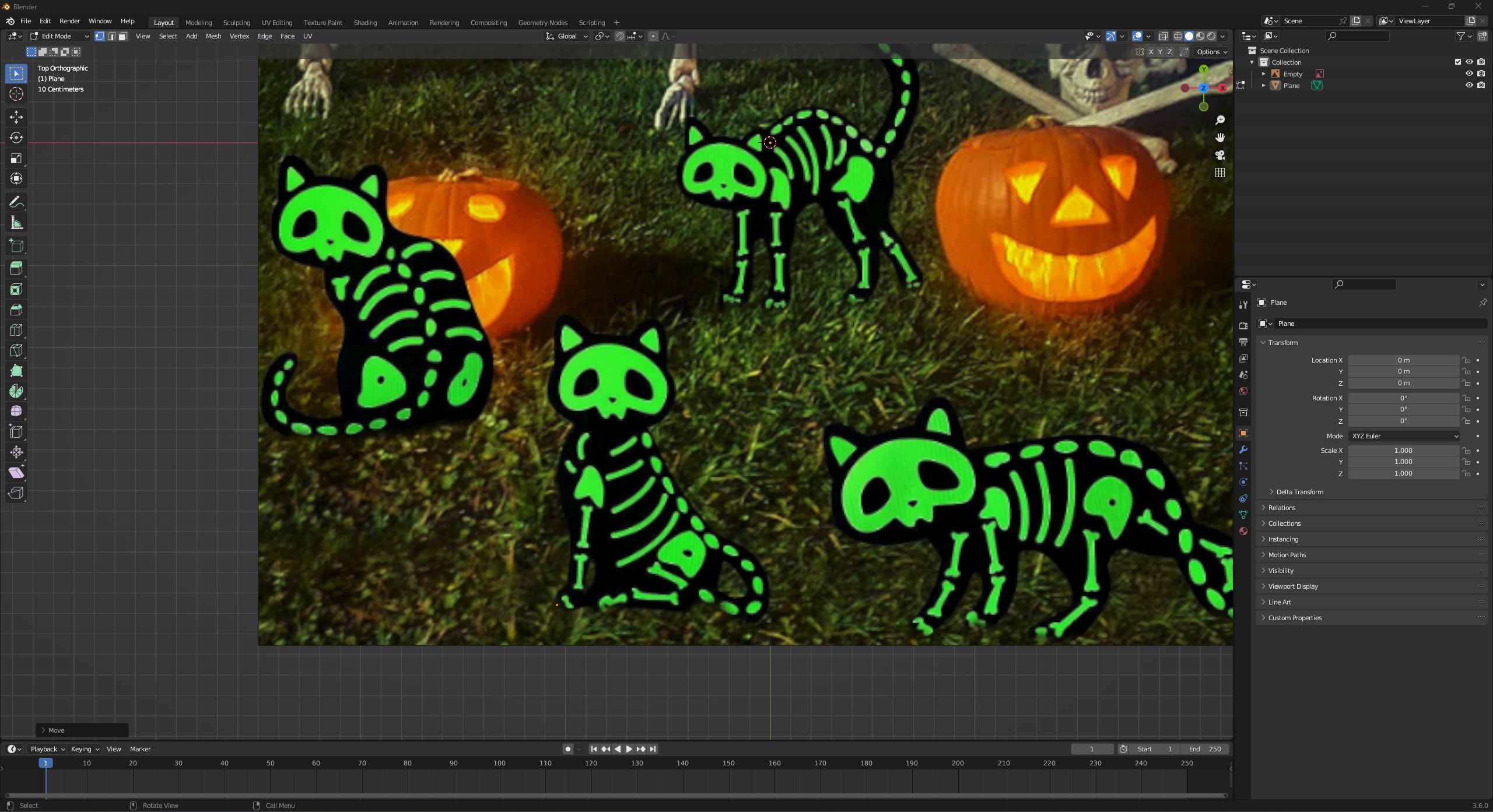Select the Measure tool
The width and height of the screenshot is (1493, 812).
[x=16, y=223]
